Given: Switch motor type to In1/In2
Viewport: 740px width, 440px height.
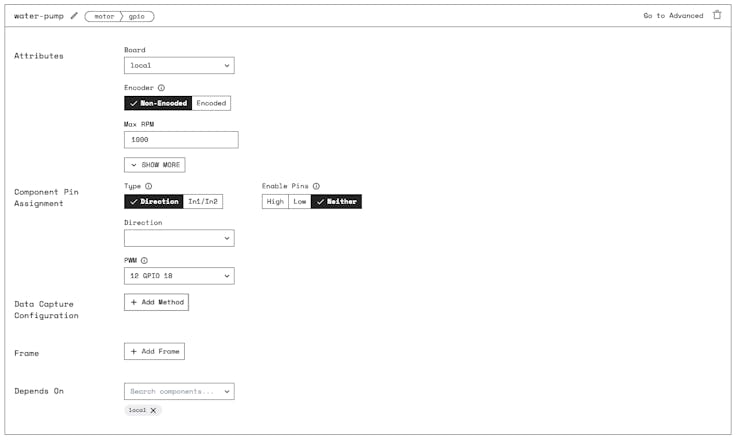Looking at the screenshot, I should pyautogui.click(x=204, y=201).
